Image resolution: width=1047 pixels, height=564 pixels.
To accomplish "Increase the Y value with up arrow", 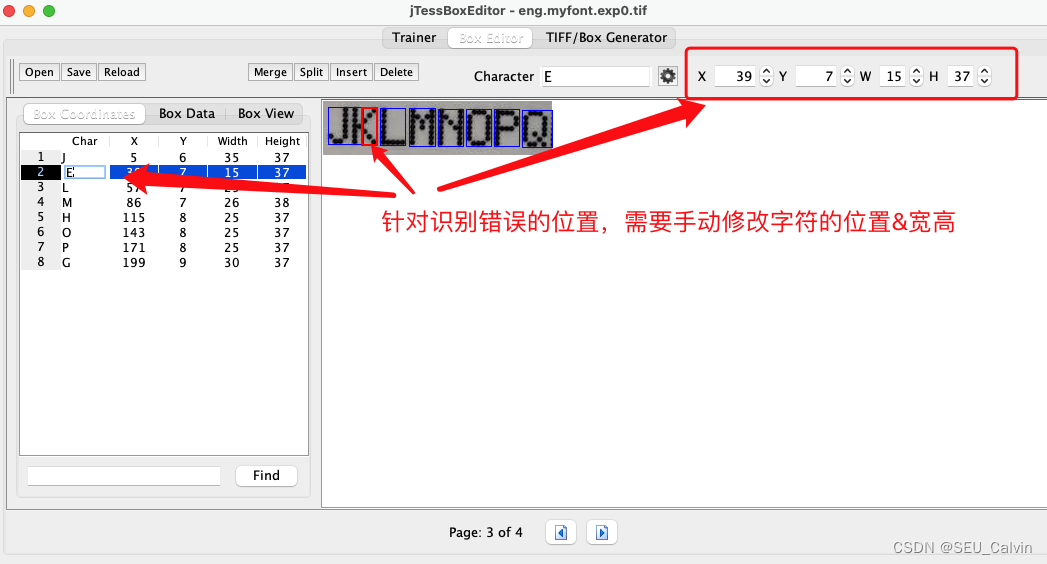I will (847, 71).
